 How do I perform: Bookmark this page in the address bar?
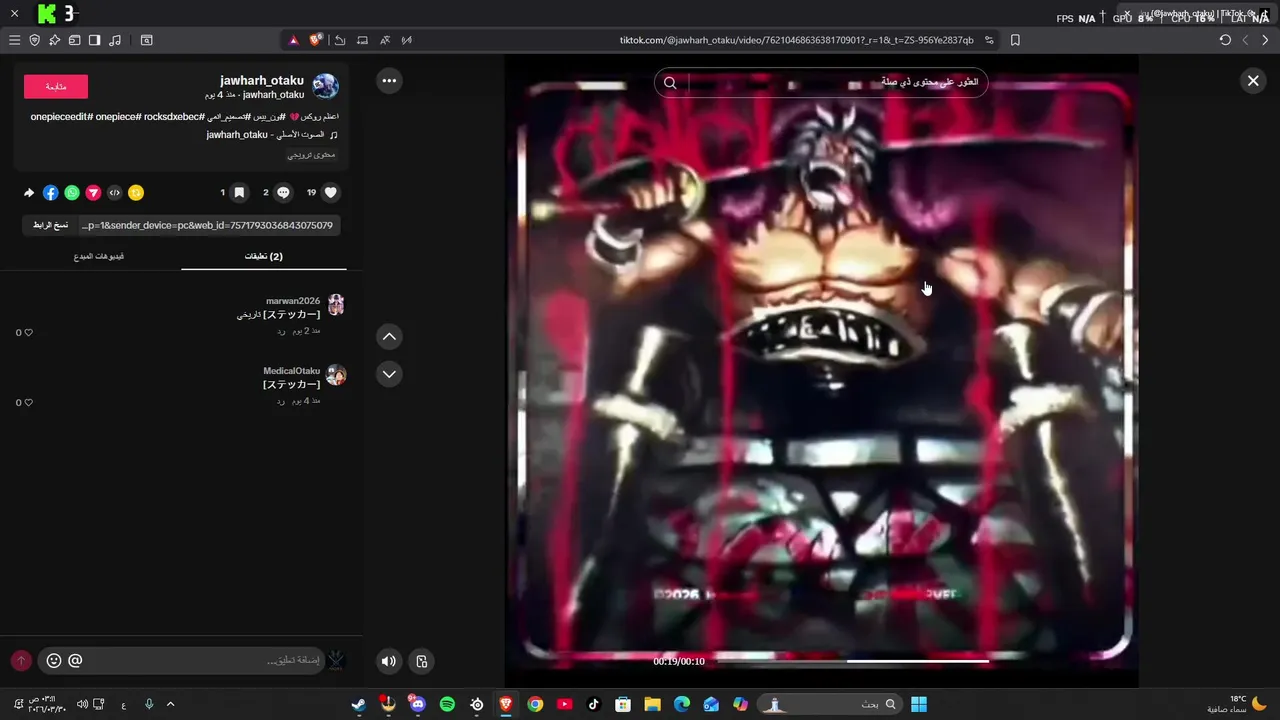(1015, 40)
